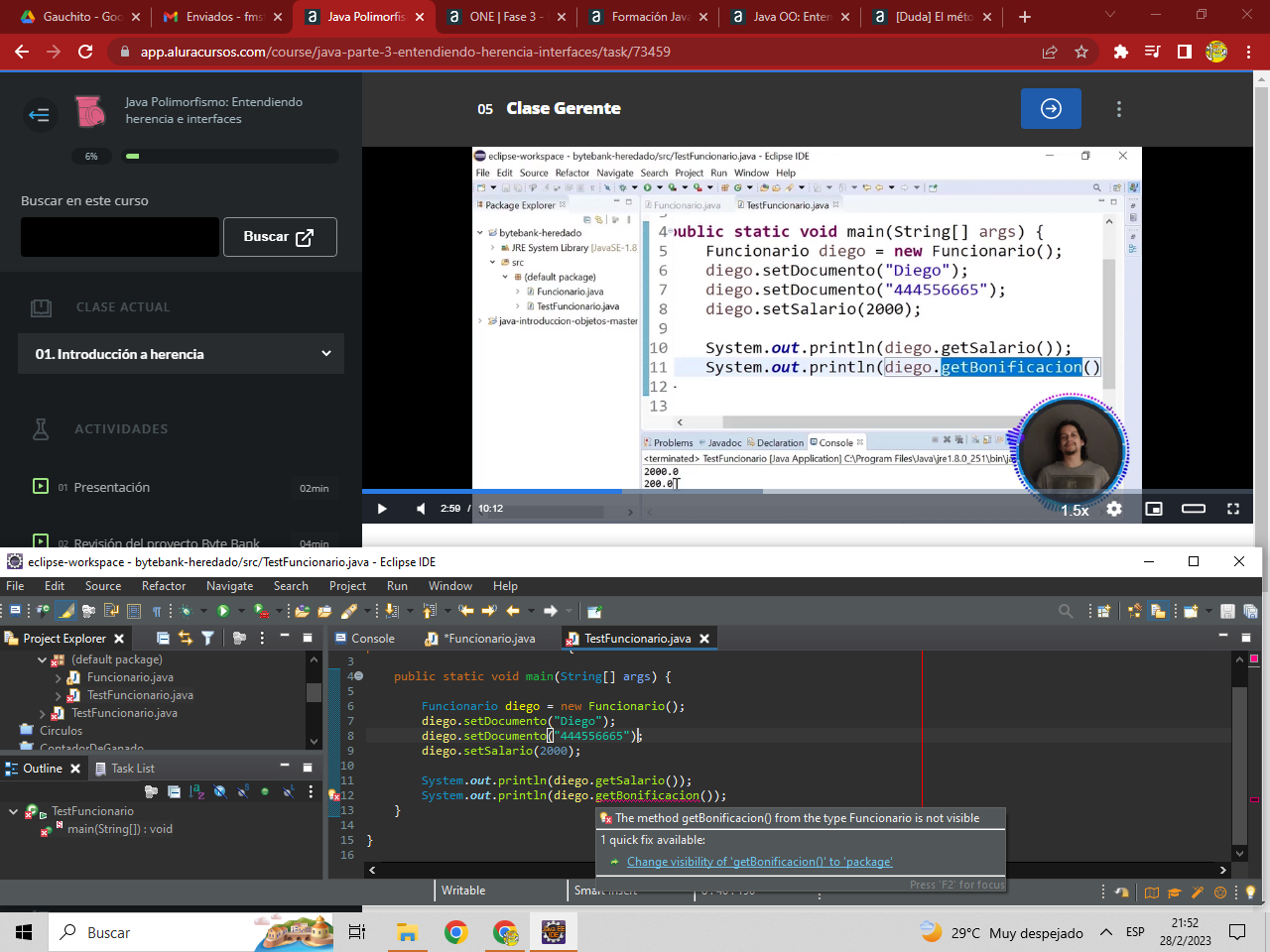Click the Search pencil icon in Eclipse toolbar
1270x952 pixels.
click(349, 611)
